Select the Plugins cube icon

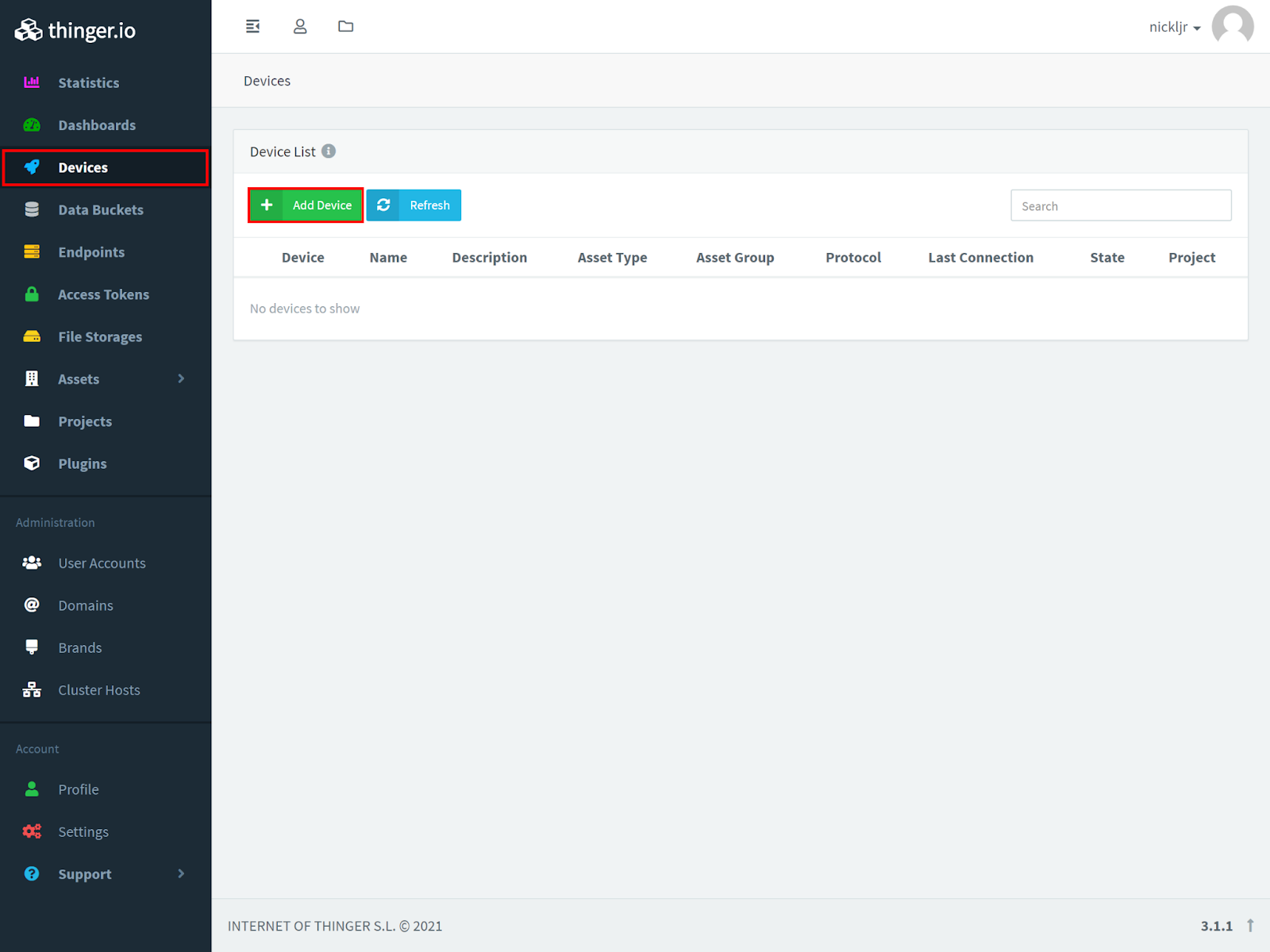coord(32,463)
